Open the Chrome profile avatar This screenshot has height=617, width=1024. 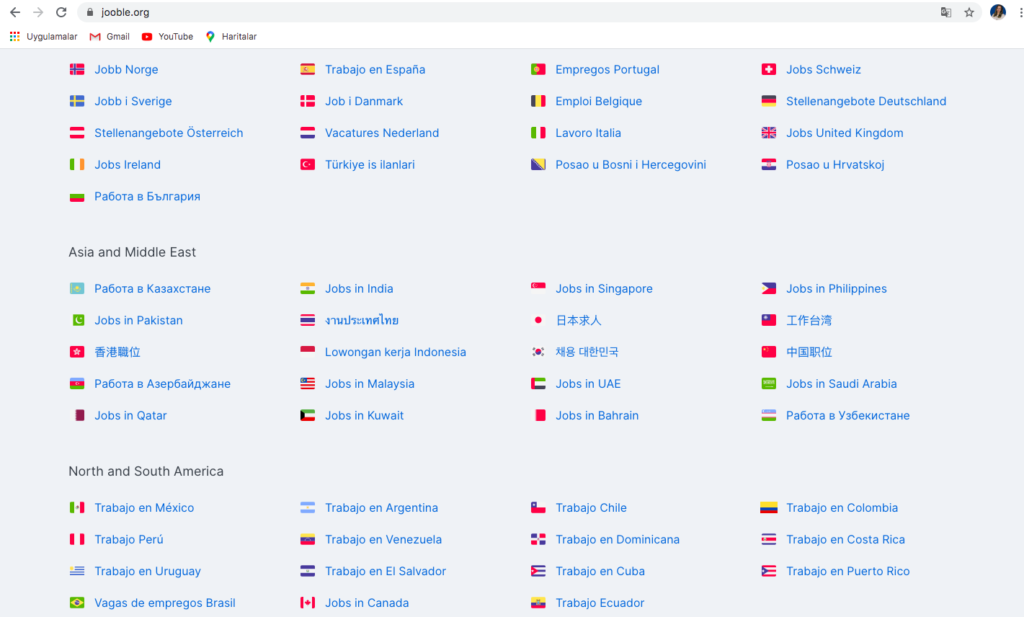997,12
